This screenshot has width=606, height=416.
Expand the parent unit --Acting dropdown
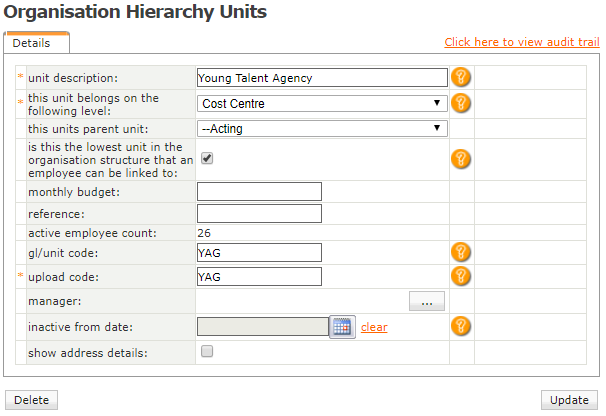click(322, 128)
